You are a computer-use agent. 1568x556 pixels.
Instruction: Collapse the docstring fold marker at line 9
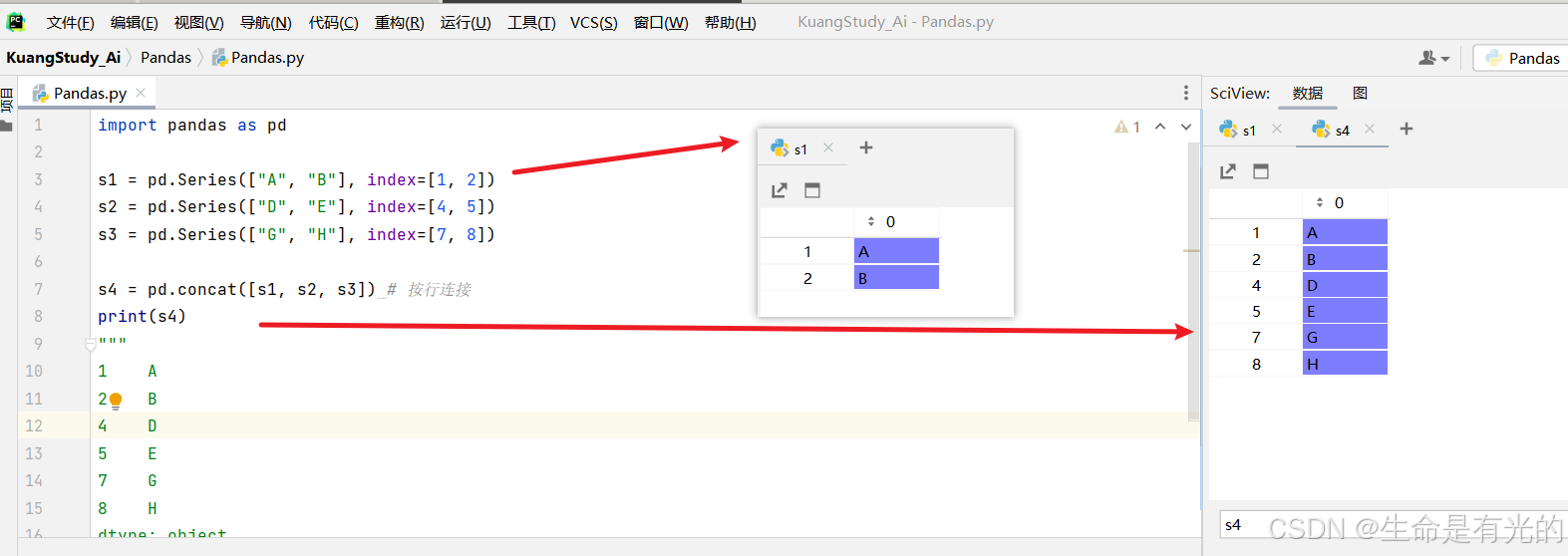(90, 344)
